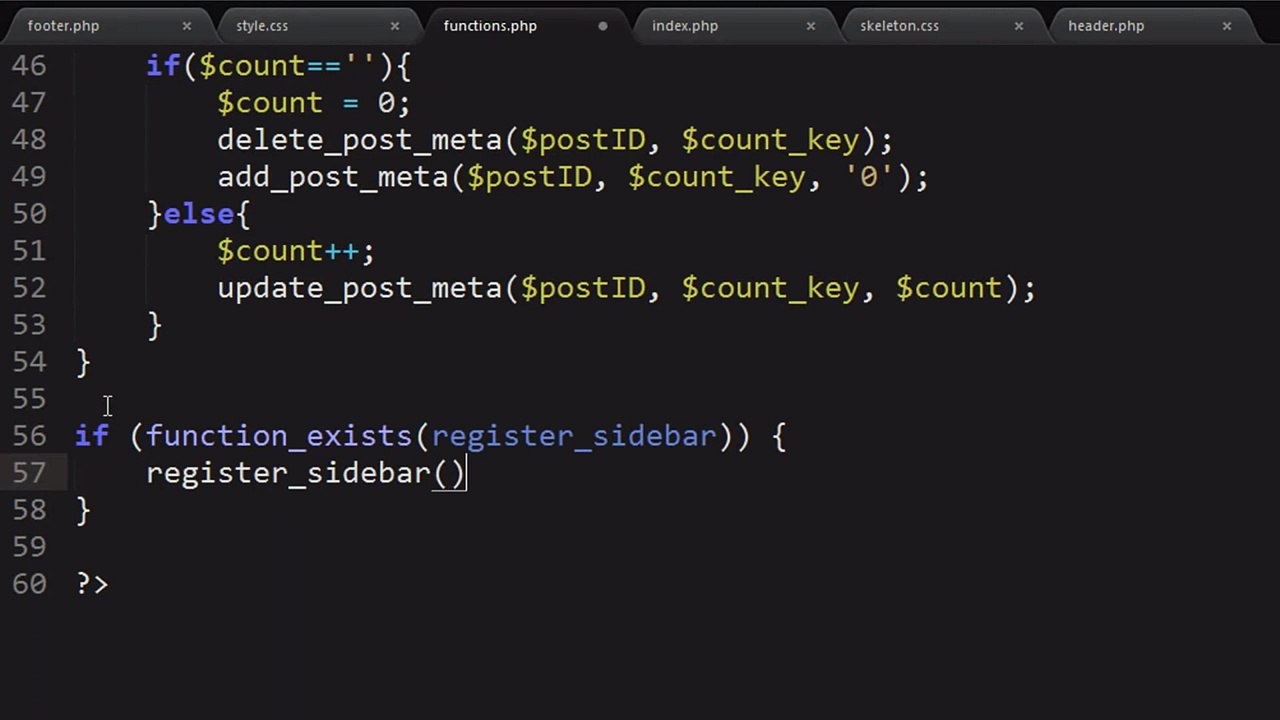Click line number 52 in gutter
This screenshot has width=1280, height=720.
(x=29, y=288)
